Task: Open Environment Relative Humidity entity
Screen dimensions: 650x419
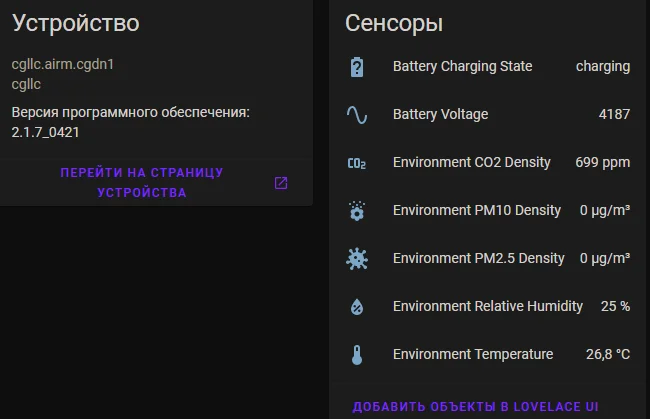Action: [x=487, y=307]
